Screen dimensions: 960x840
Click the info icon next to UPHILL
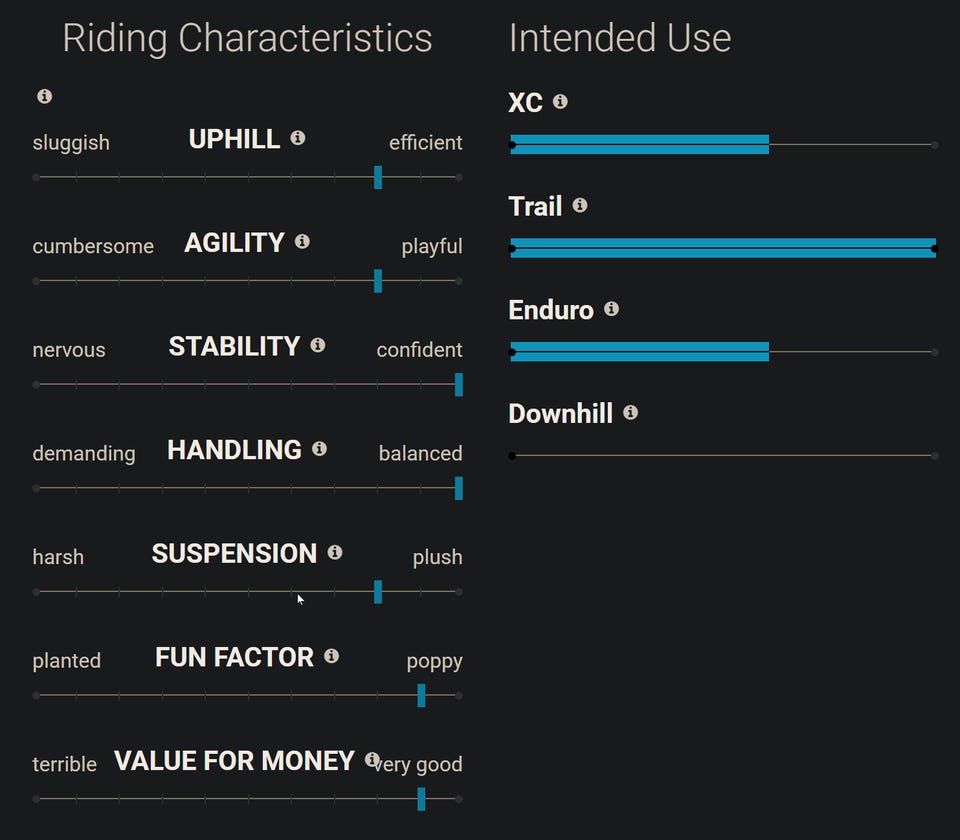point(298,138)
